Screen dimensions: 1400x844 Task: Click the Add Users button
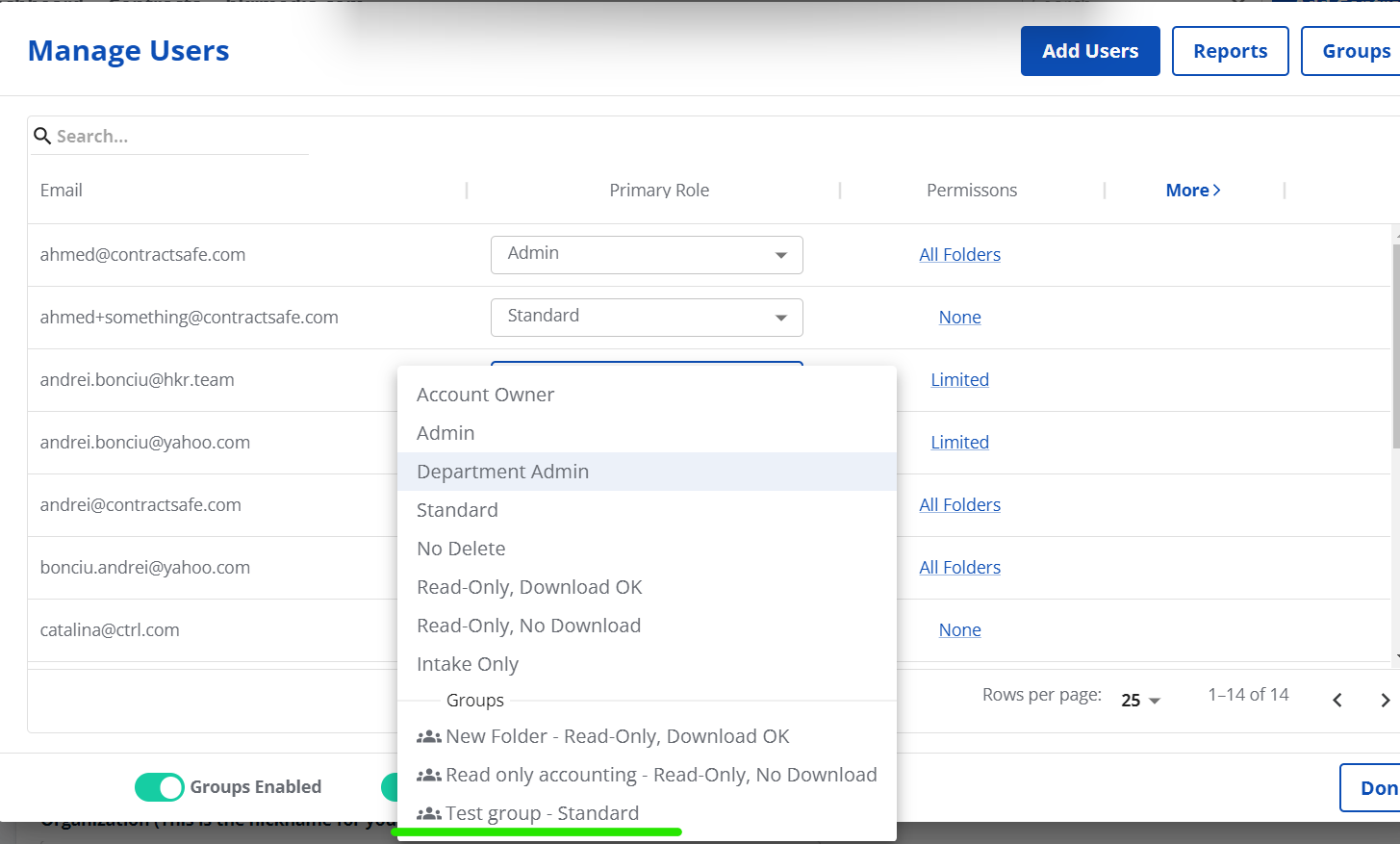(1090, 50)
